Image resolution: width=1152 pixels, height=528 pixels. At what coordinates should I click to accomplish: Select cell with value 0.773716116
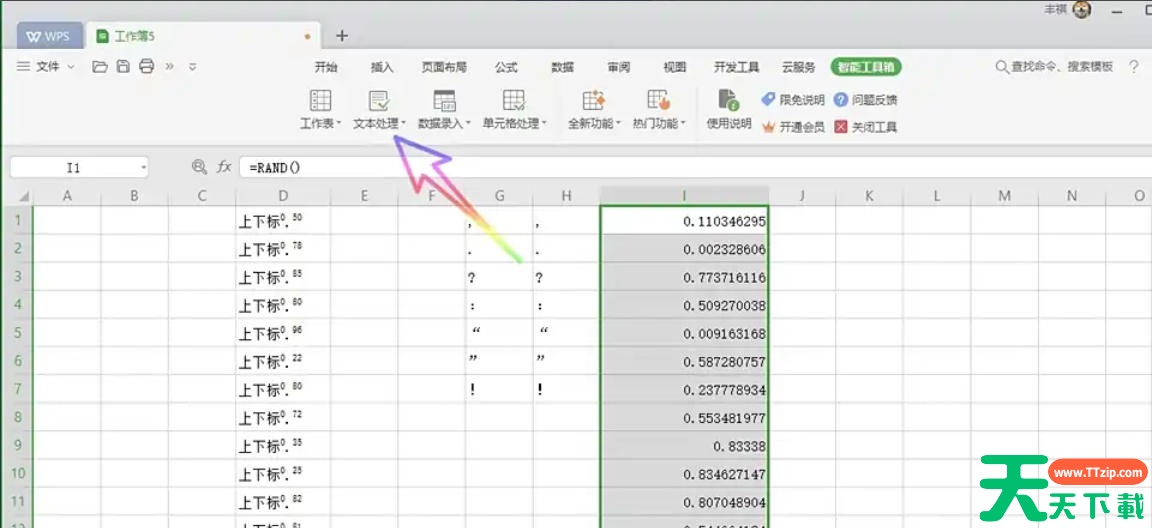coord(684,277)
